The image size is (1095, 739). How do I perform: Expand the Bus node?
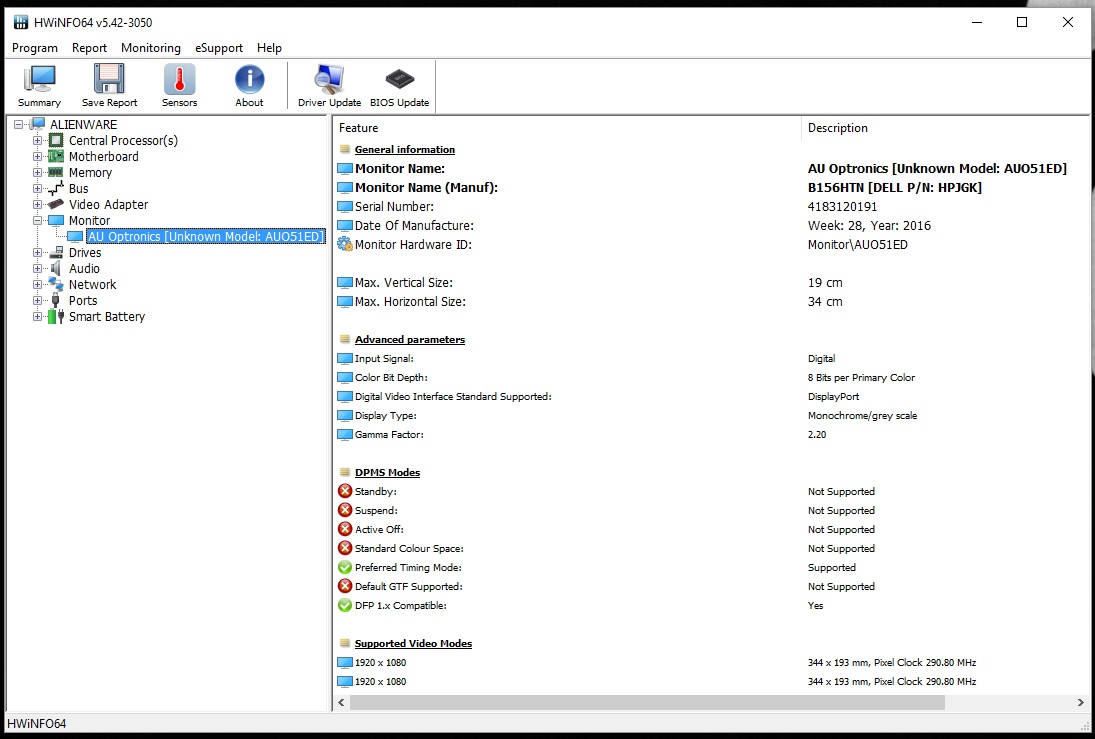point(38,189)
